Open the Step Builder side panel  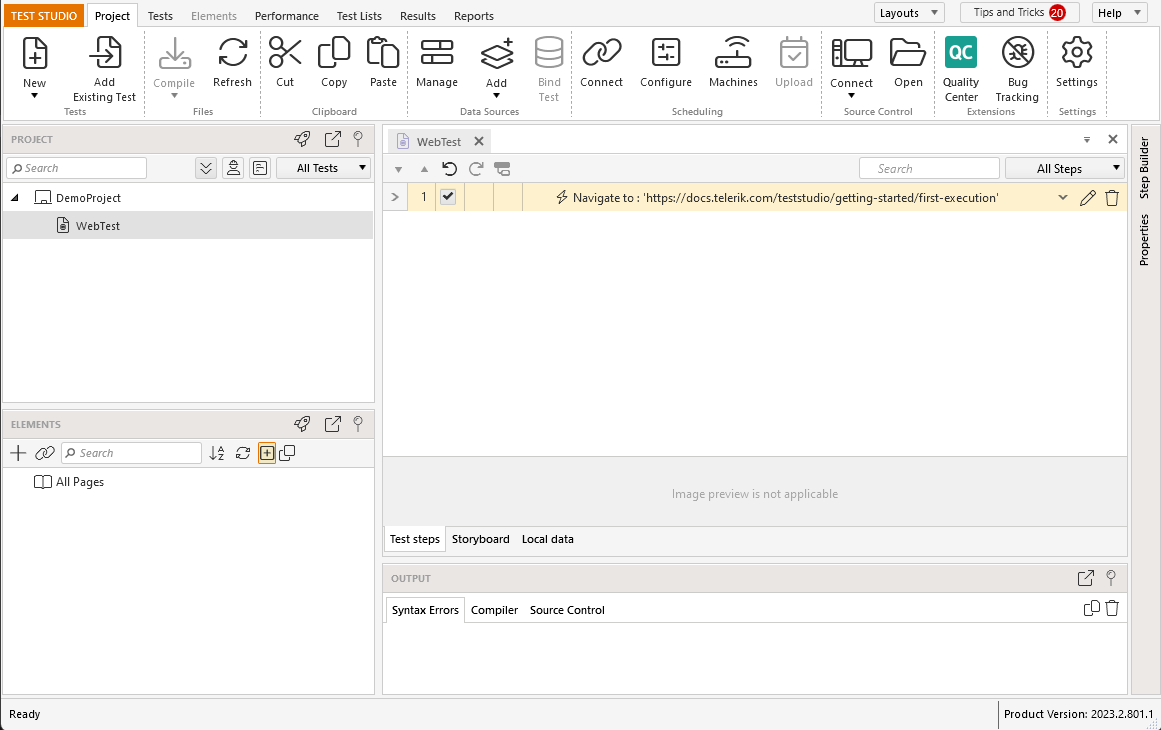click(1144, 168)
